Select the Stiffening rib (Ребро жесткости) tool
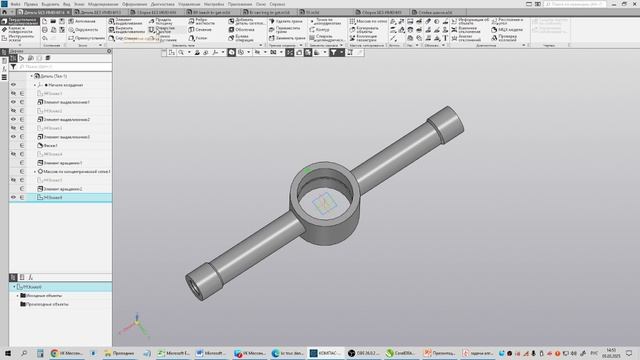The width and height of the screenshot is (640, 360). (202, 21)
